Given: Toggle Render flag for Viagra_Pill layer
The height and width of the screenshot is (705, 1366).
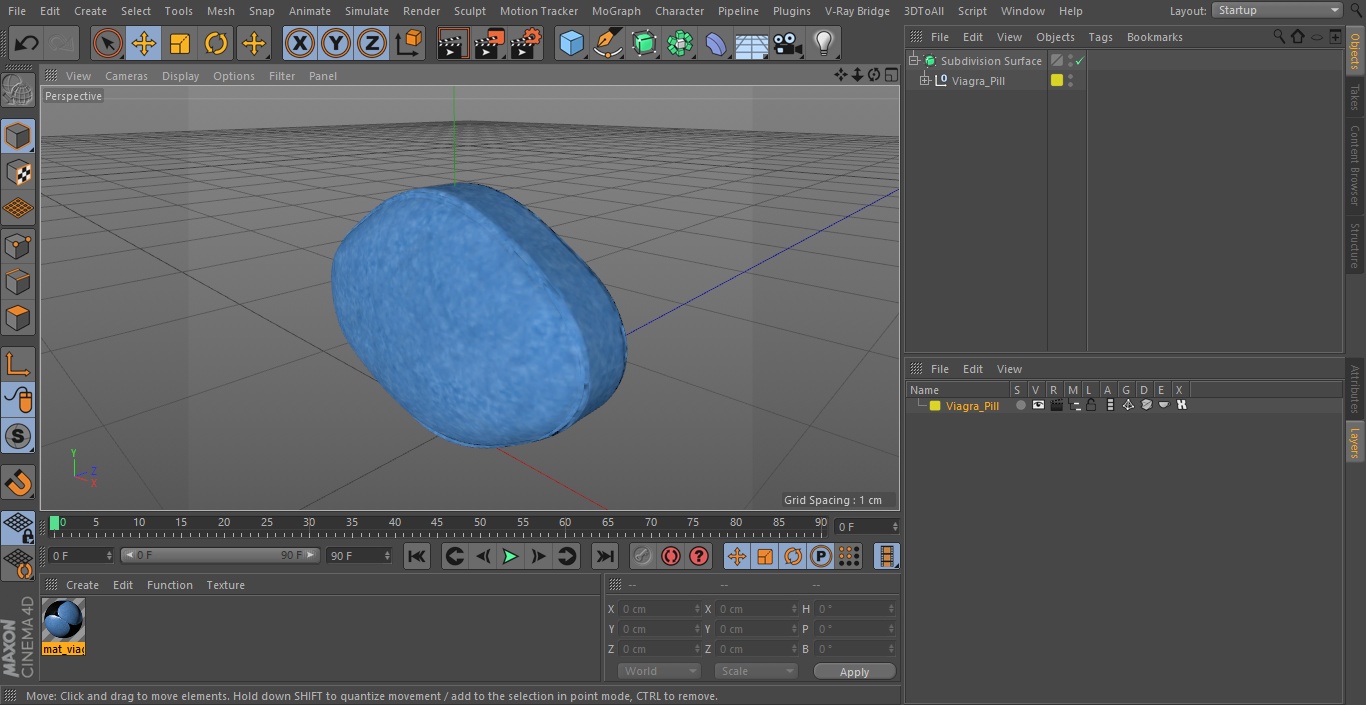Looking at the screenshot, I should coord(1056,406).
